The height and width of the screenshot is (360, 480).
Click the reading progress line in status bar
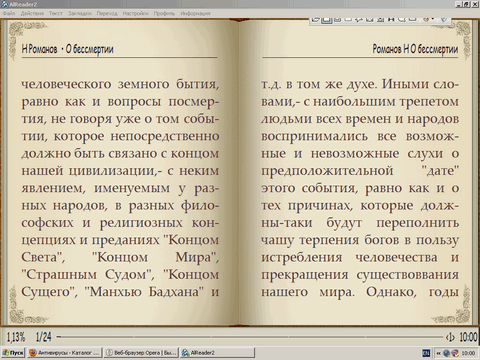pos(250,337)
